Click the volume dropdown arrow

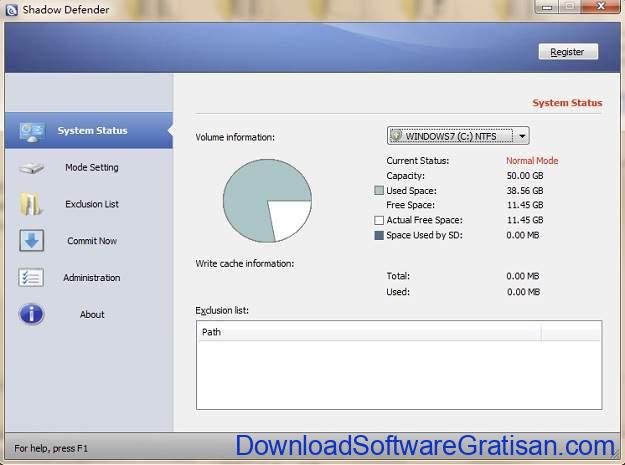(522, 136)
